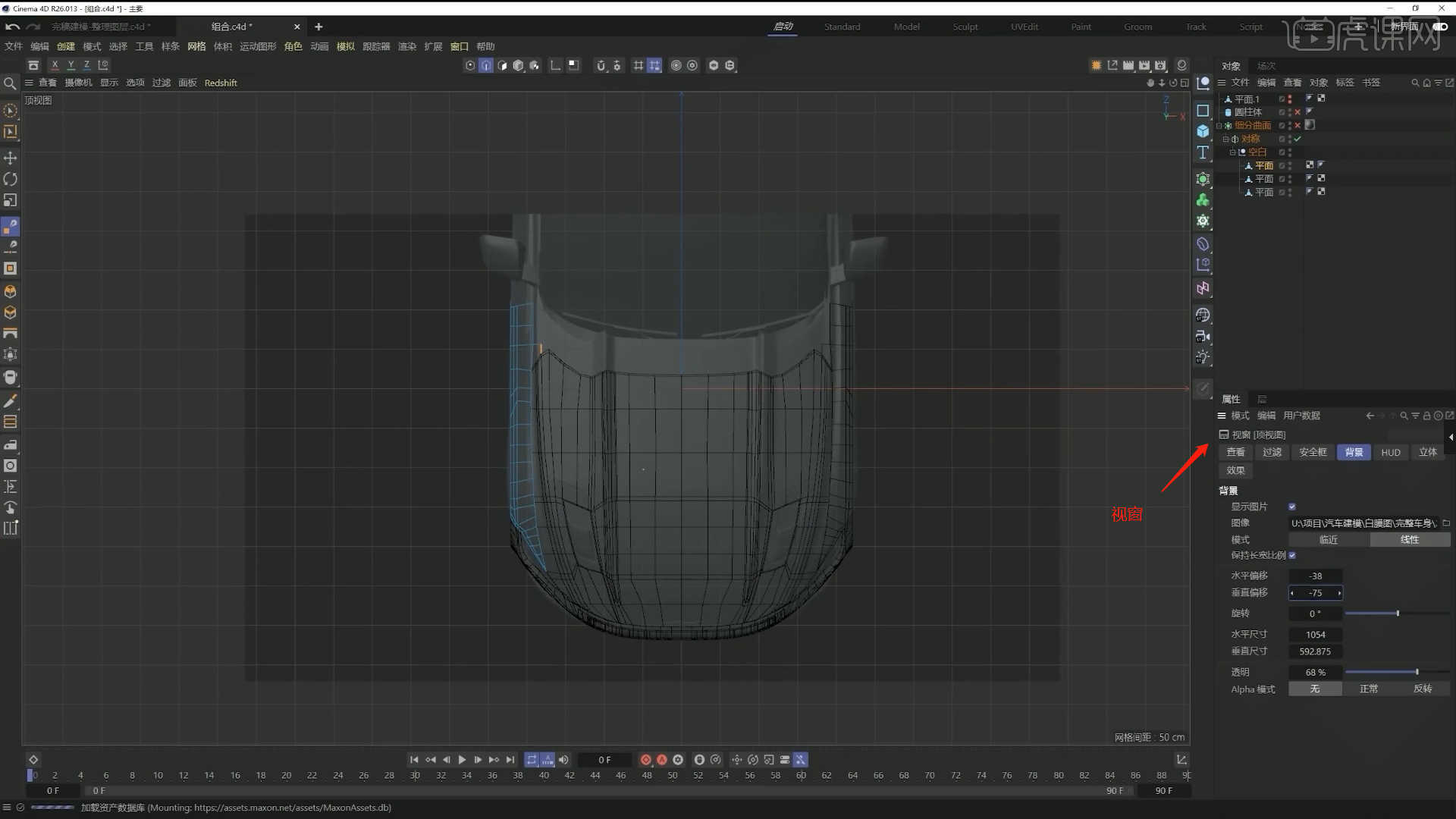Switch to the Sculpt layout tab

coord(965,27)
